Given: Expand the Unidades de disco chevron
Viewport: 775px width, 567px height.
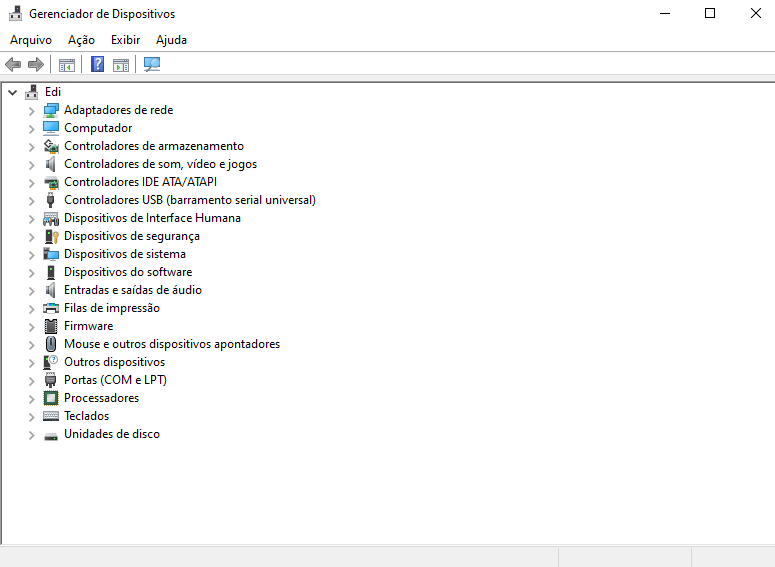Looking at the screenshot, I should (32, 435).
